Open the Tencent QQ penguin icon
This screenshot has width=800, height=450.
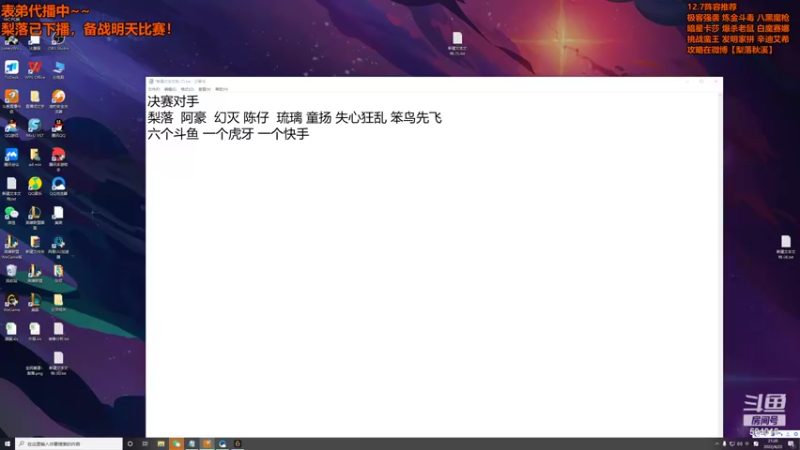(x=58, y=128)
